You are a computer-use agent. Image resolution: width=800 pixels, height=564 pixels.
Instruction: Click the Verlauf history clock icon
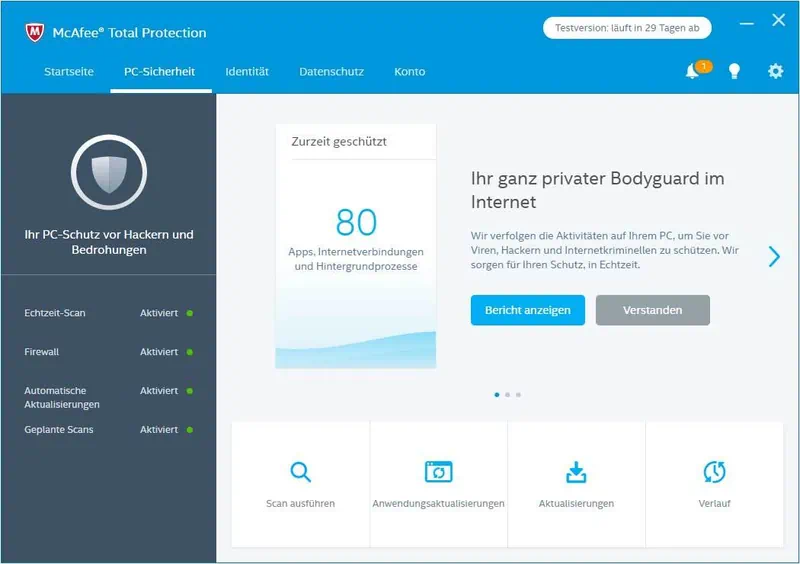(x=714, y=472)
